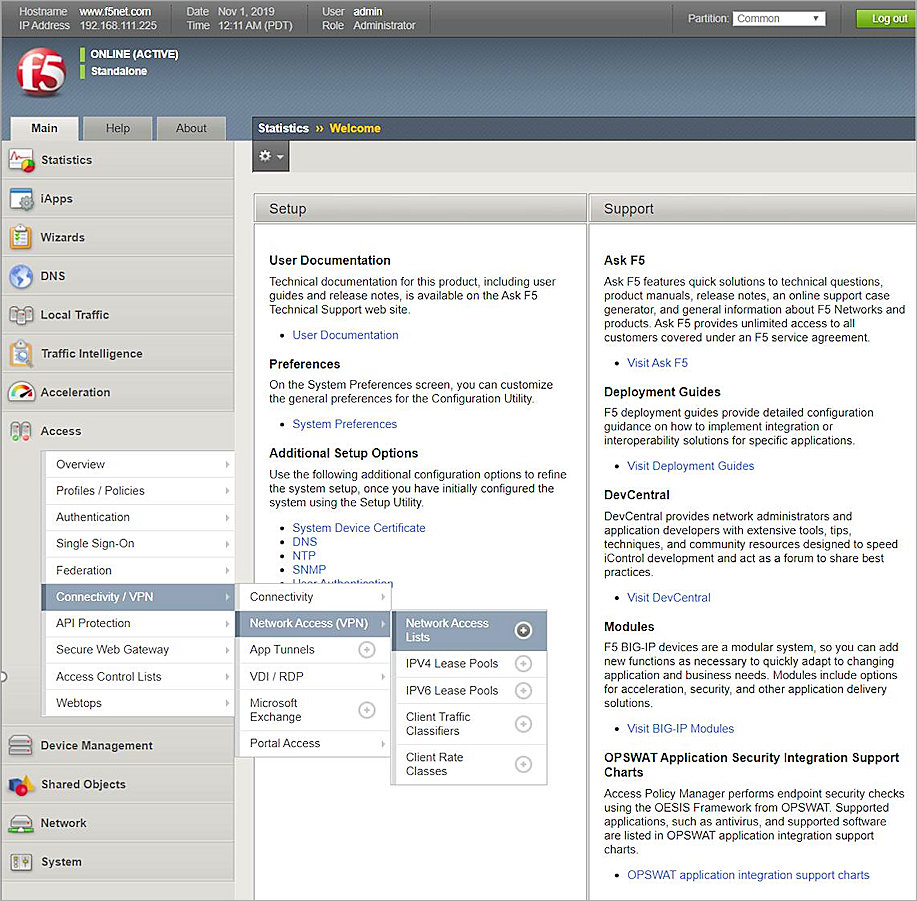
Task: Open the Statistics module
Action: point(66,159)
